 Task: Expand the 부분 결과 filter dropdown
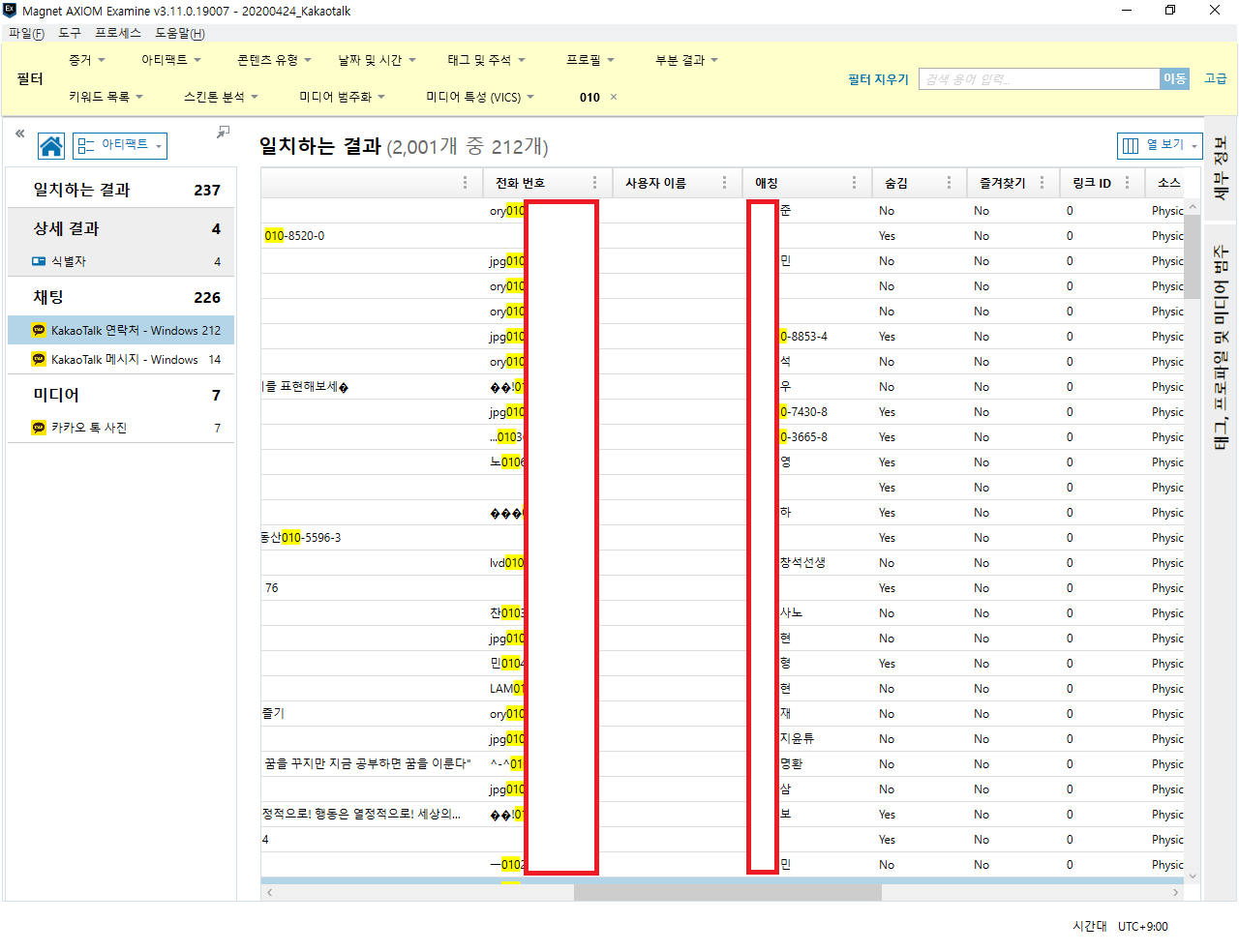click(687, 60)
